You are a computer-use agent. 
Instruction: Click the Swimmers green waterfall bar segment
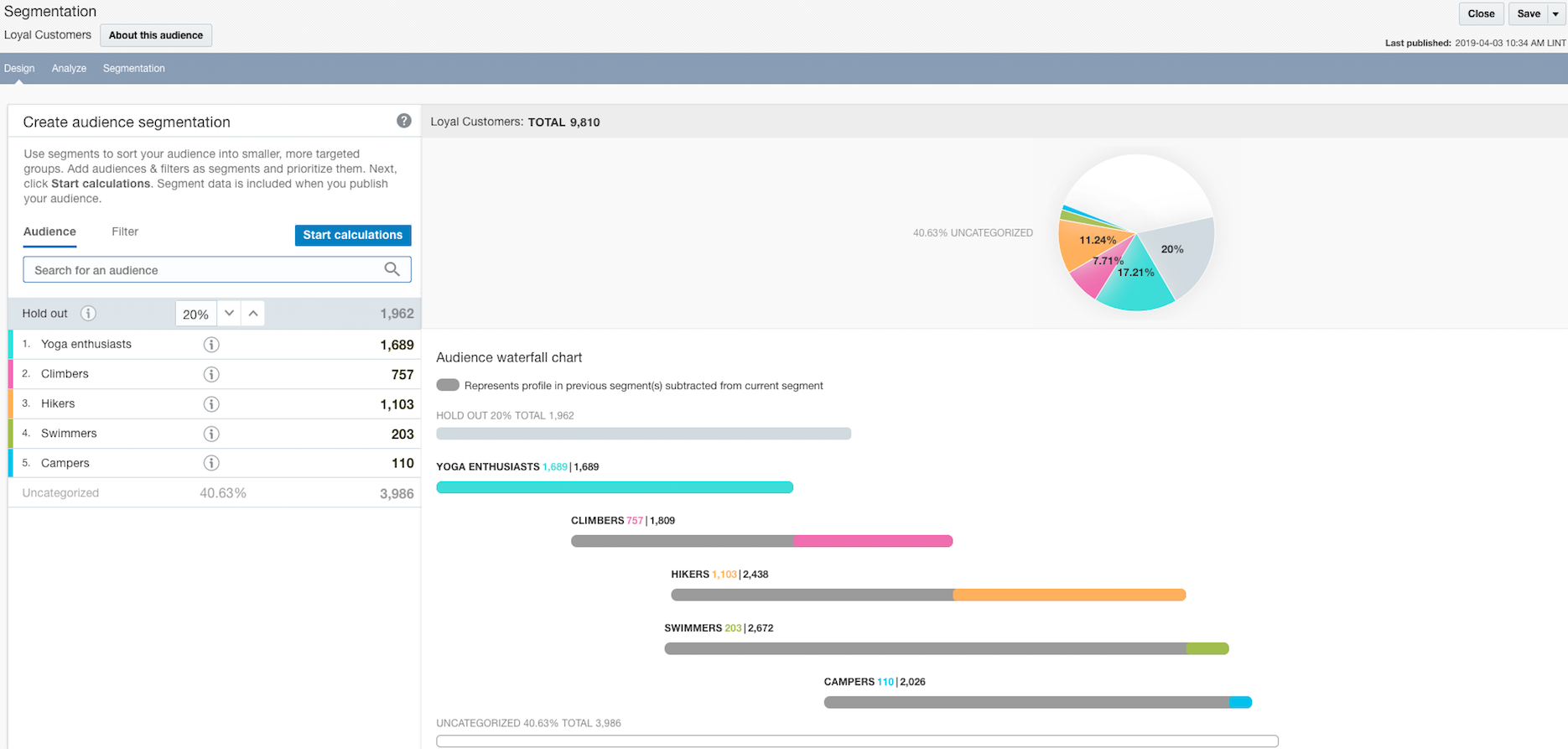[1207, 648]
